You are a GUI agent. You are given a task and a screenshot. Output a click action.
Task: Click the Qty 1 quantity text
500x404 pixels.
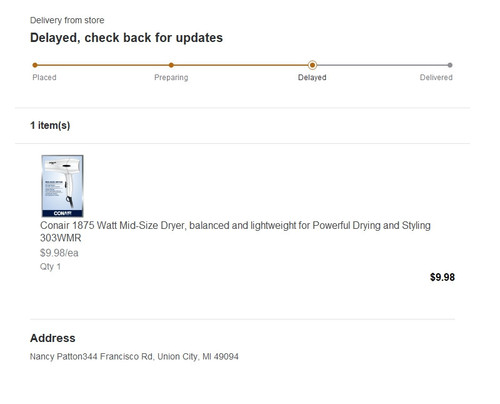coord(50,267)
